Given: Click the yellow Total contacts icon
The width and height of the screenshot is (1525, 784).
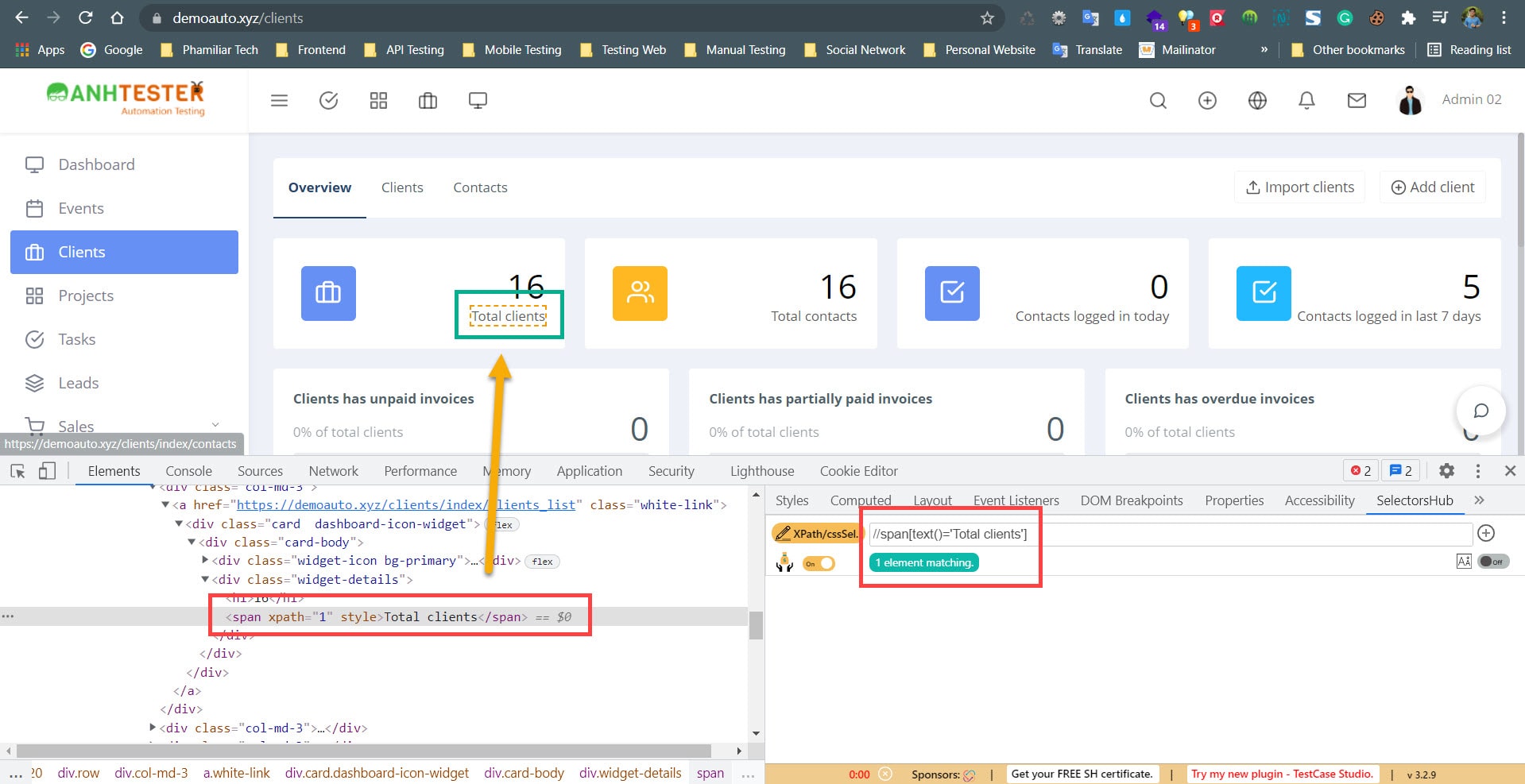Looking at the screenshot, I should (640, 293).
